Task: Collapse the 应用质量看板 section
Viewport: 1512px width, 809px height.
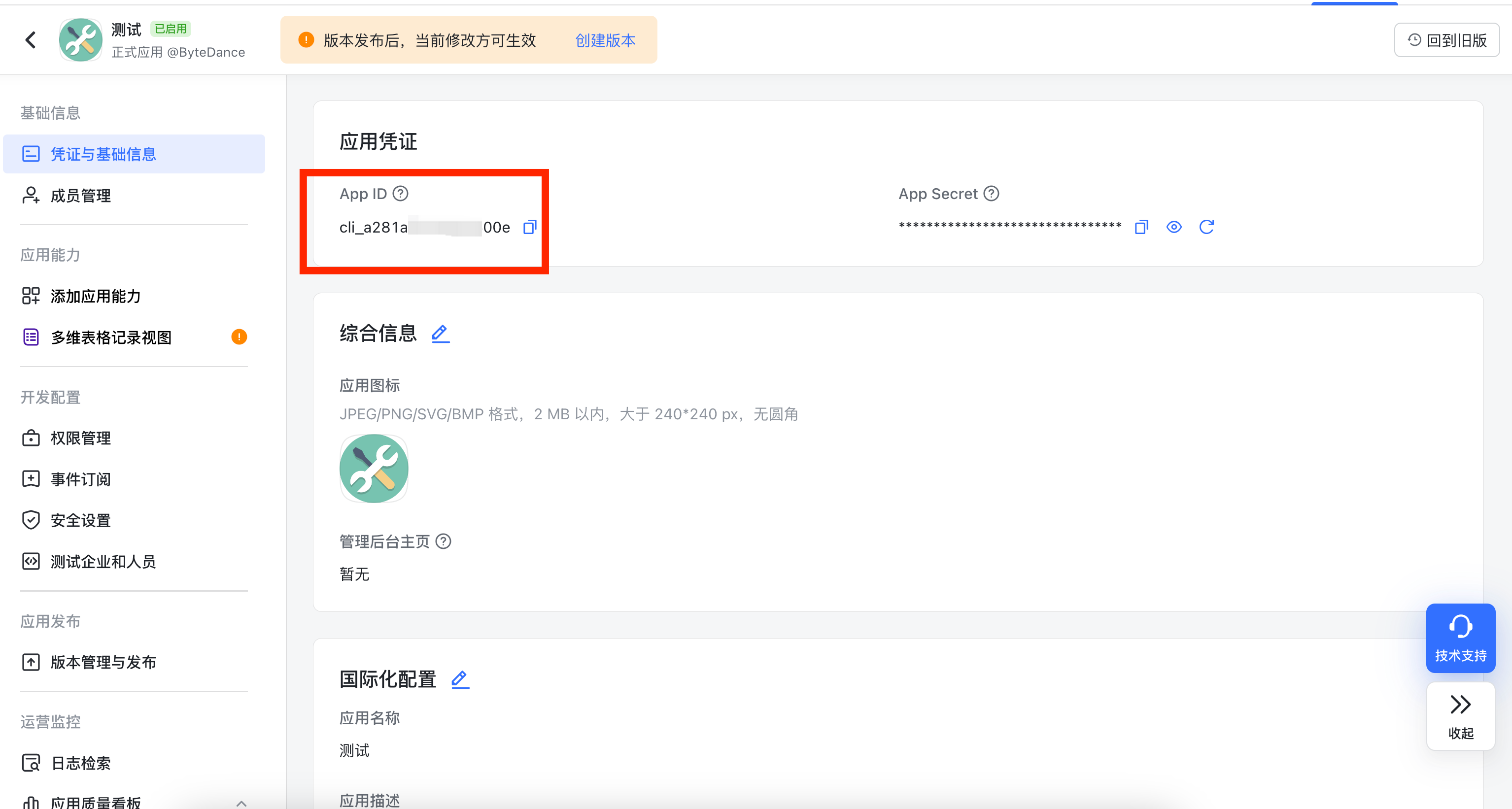Action: coord(240,802)
